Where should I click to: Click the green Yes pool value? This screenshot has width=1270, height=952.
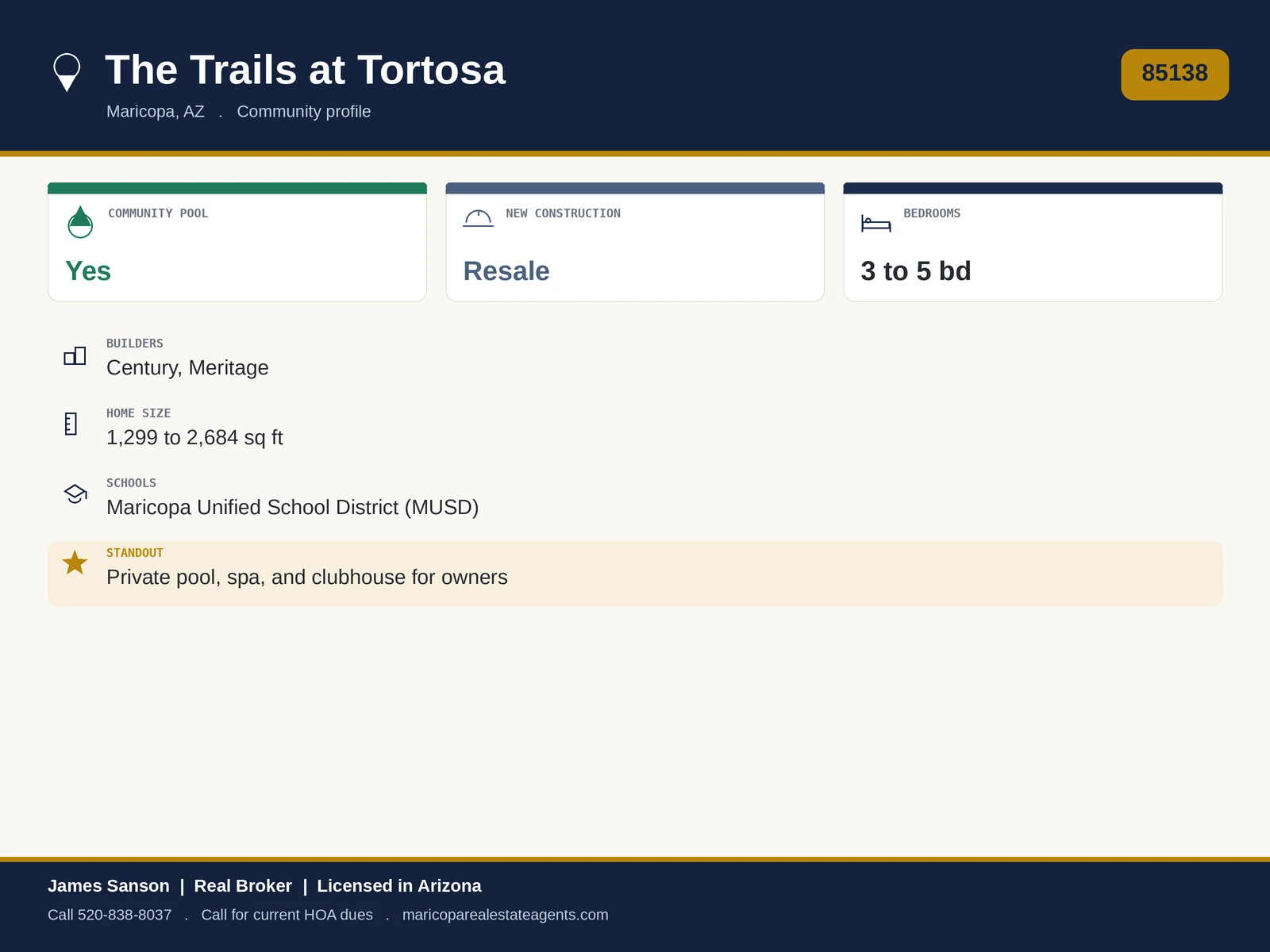88,271
